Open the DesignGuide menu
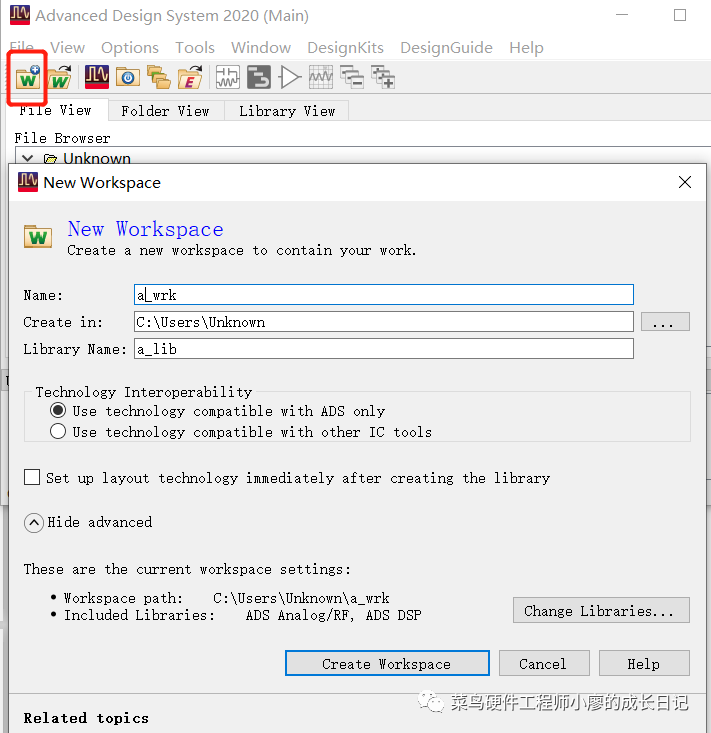711x733 pixels. pos(446,47)
